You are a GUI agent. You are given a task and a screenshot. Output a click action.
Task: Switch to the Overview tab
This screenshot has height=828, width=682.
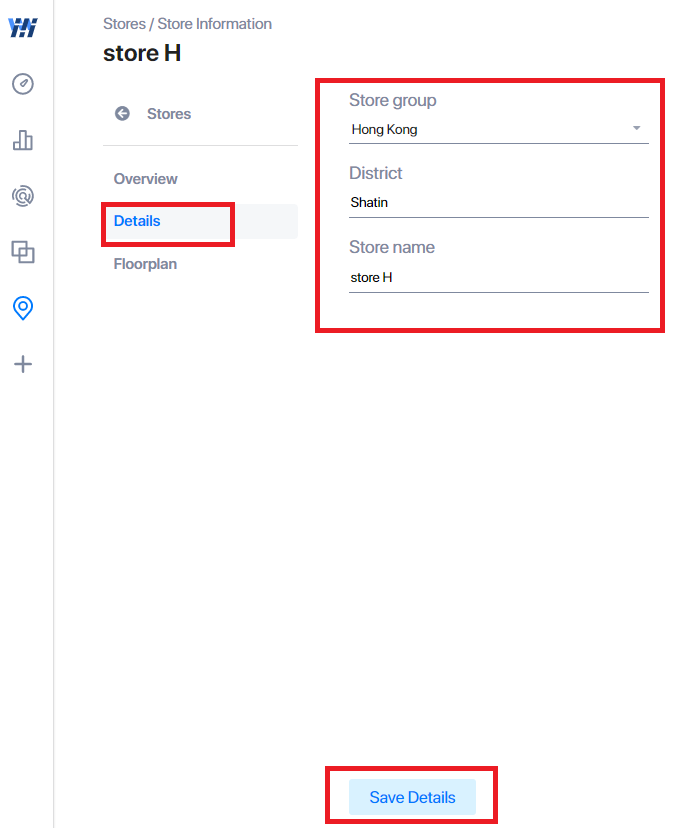tap(146, 179)
